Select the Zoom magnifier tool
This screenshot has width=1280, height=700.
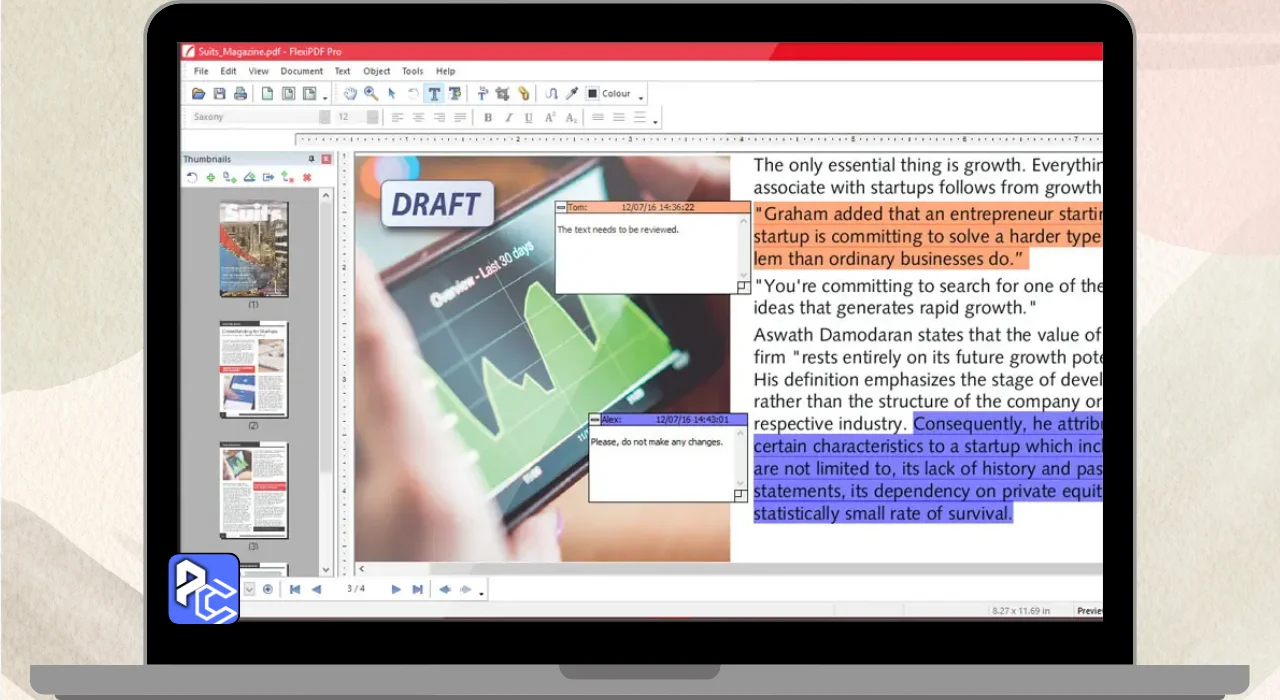coord(371,94)
